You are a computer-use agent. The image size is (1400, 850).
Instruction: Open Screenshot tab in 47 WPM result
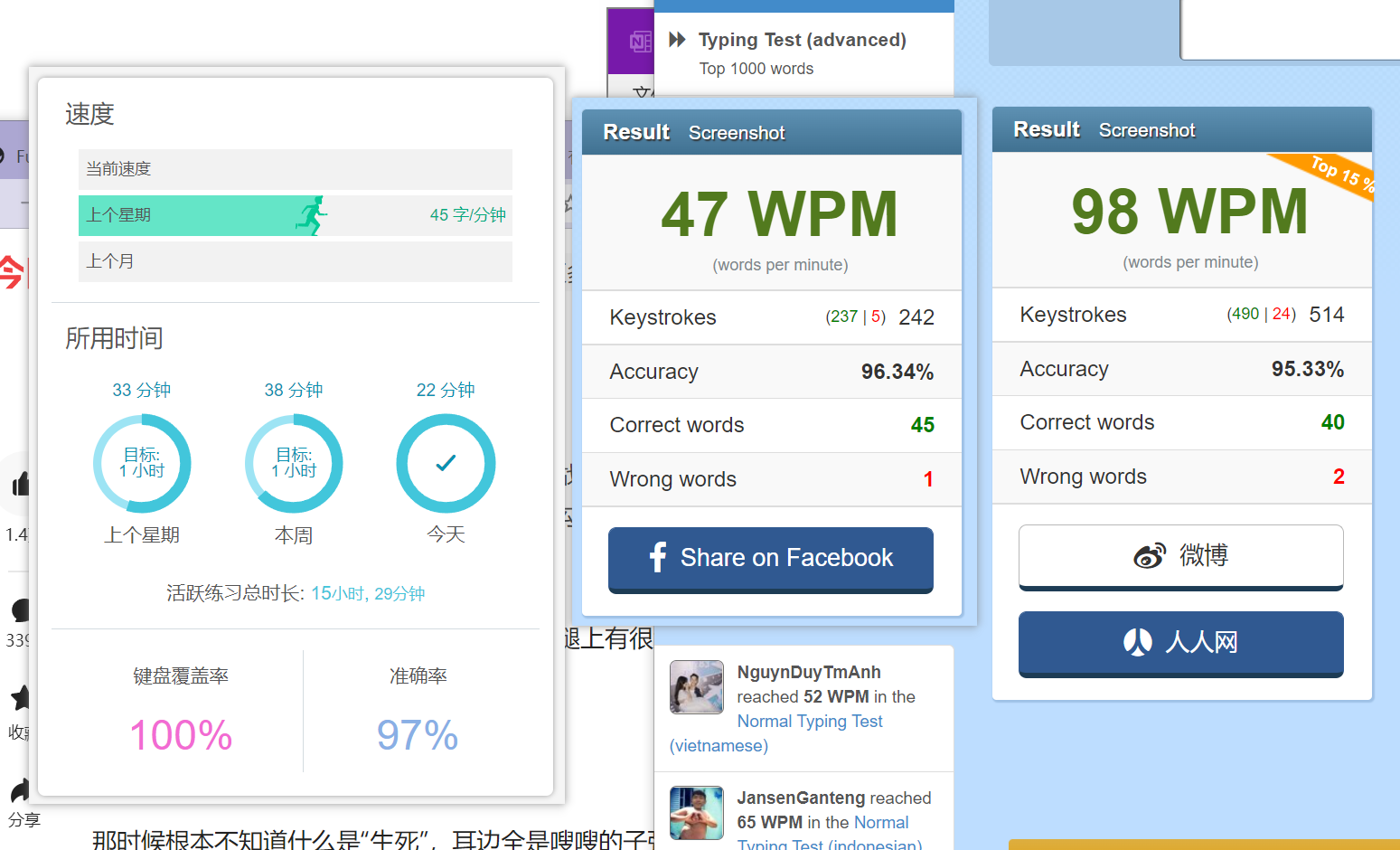pos(737,133)
